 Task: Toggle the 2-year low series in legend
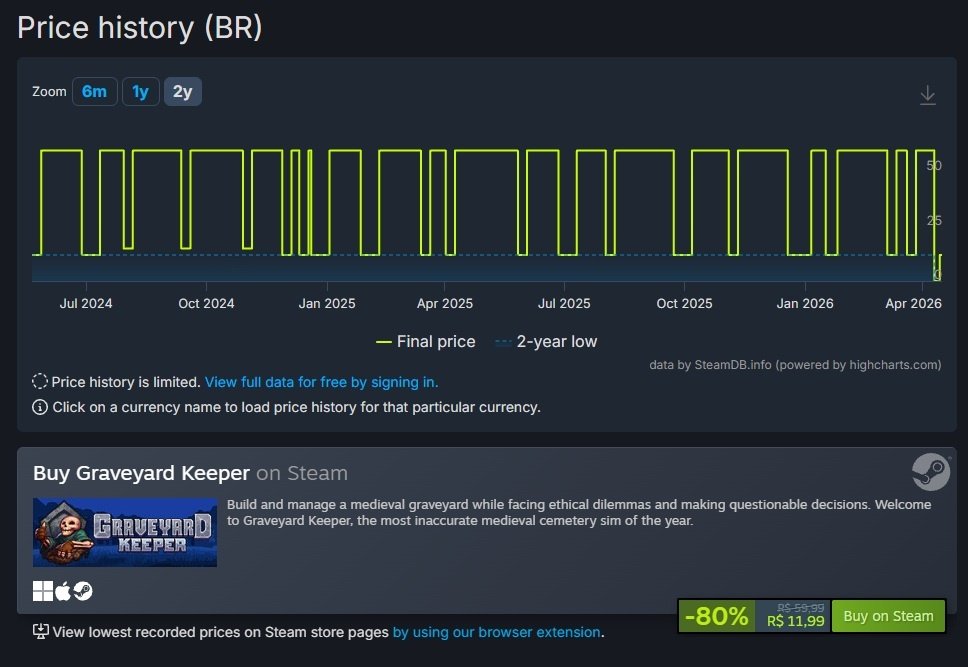[546, 341]
